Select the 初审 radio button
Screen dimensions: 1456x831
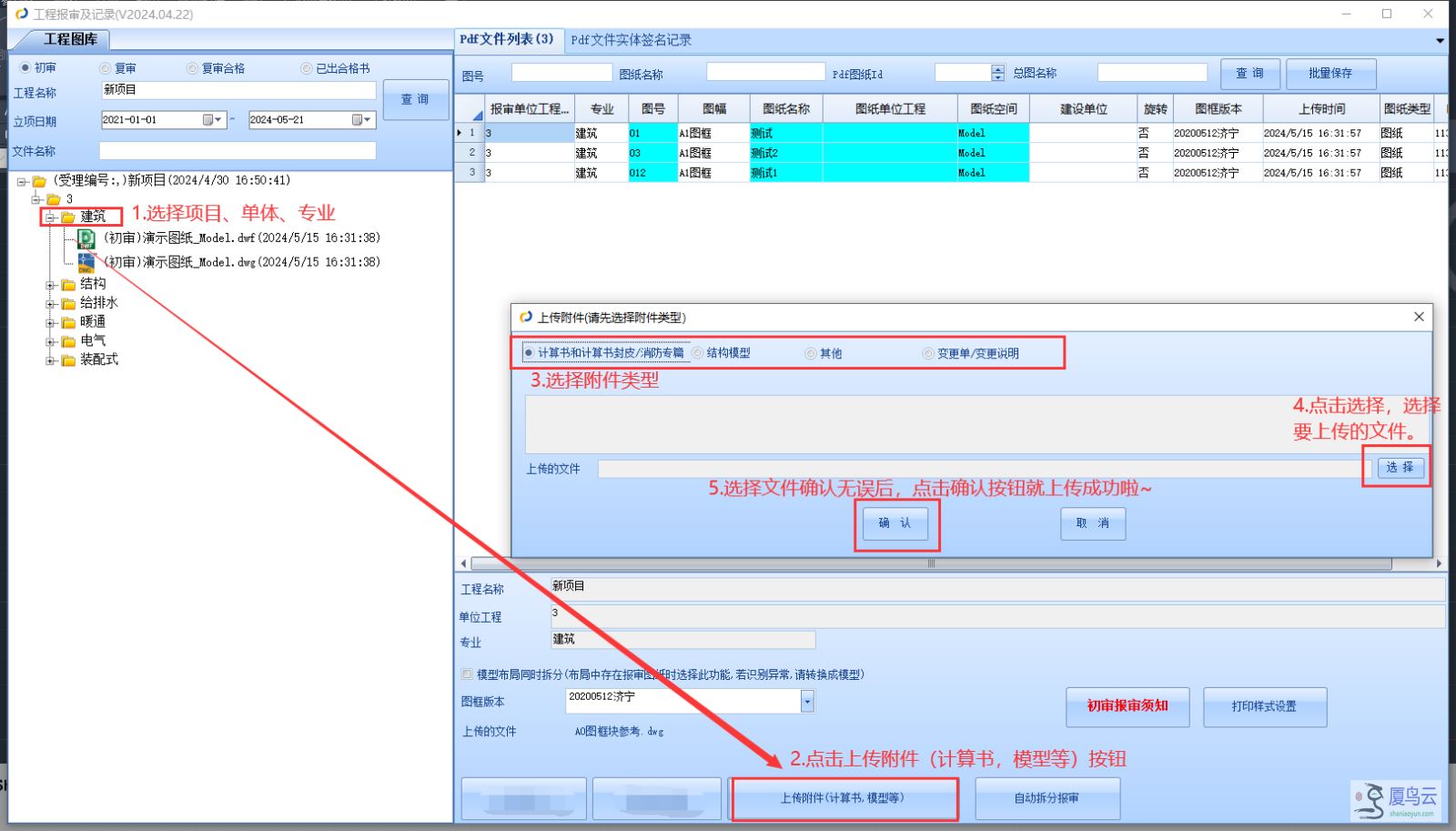25,67
